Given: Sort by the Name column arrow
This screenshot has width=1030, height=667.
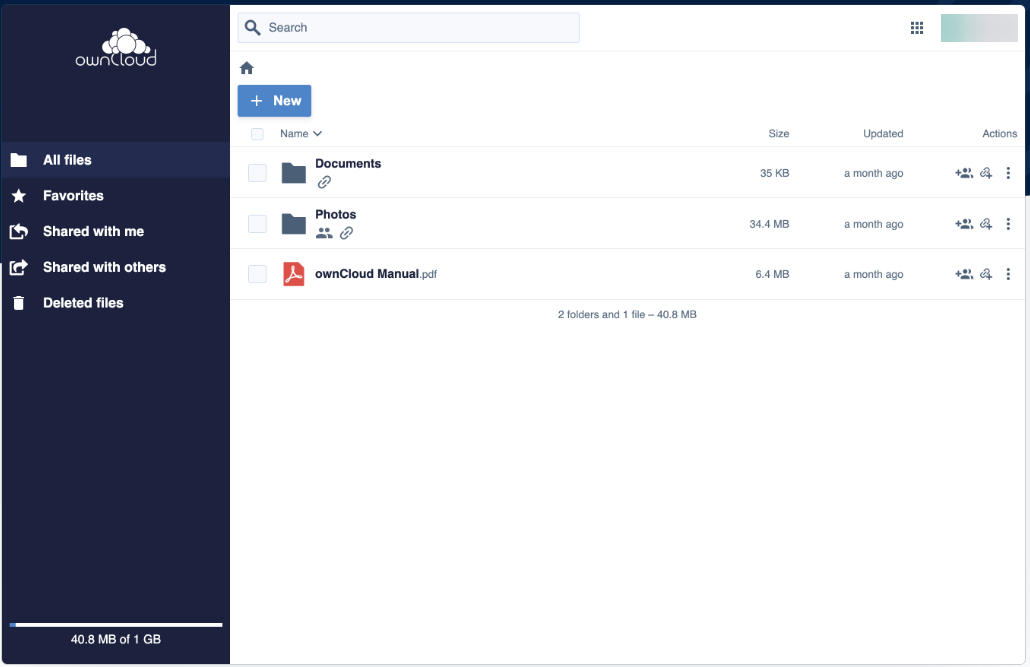Looking at the screenshot, I should [317, 133].
